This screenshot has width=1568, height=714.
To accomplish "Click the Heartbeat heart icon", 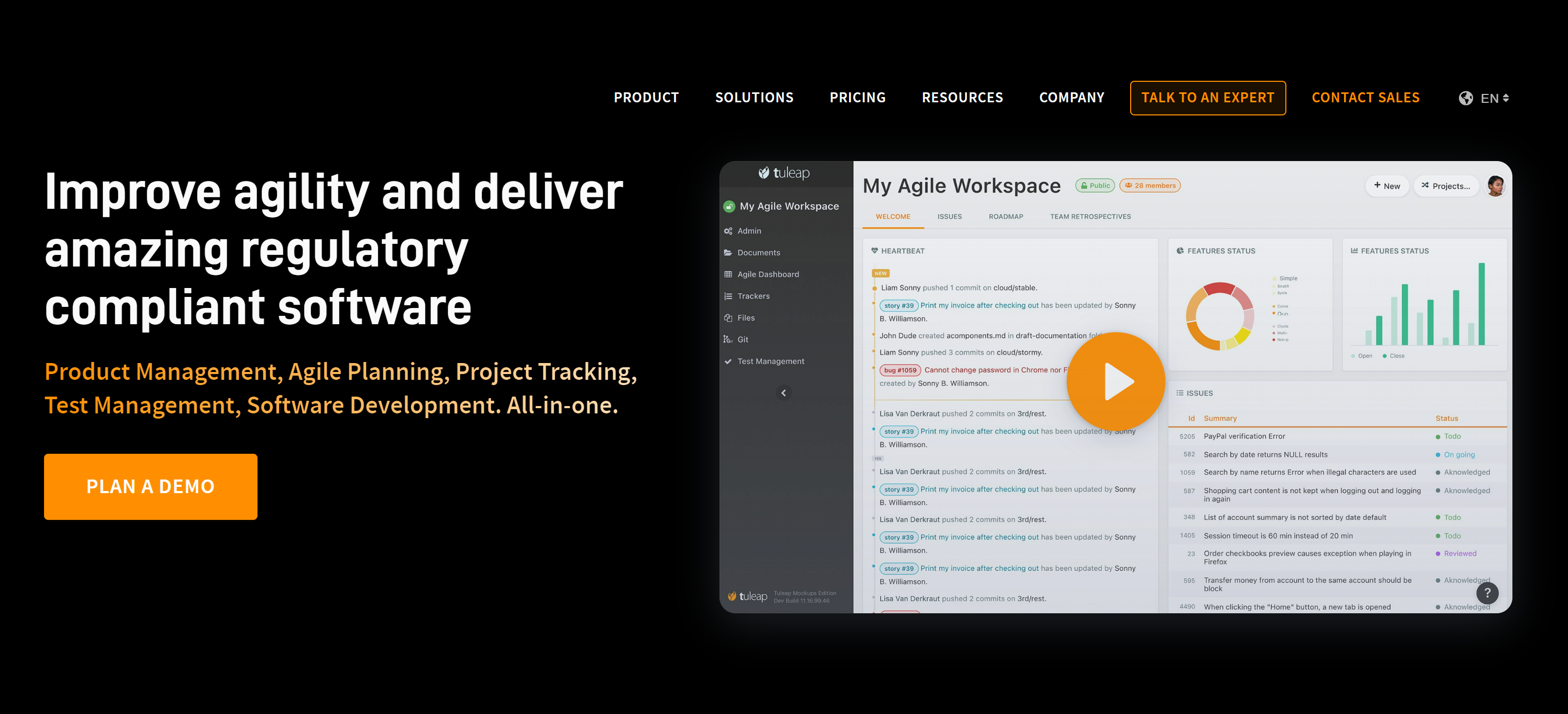I will point(875,251).
